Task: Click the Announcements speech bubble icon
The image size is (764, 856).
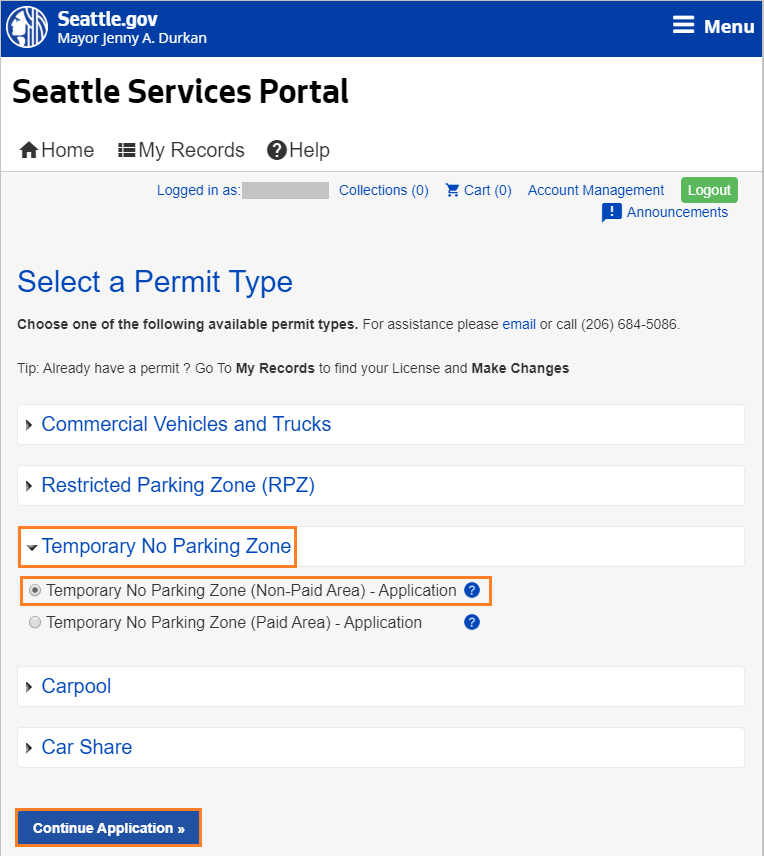Action: click(x=611, y=213)
